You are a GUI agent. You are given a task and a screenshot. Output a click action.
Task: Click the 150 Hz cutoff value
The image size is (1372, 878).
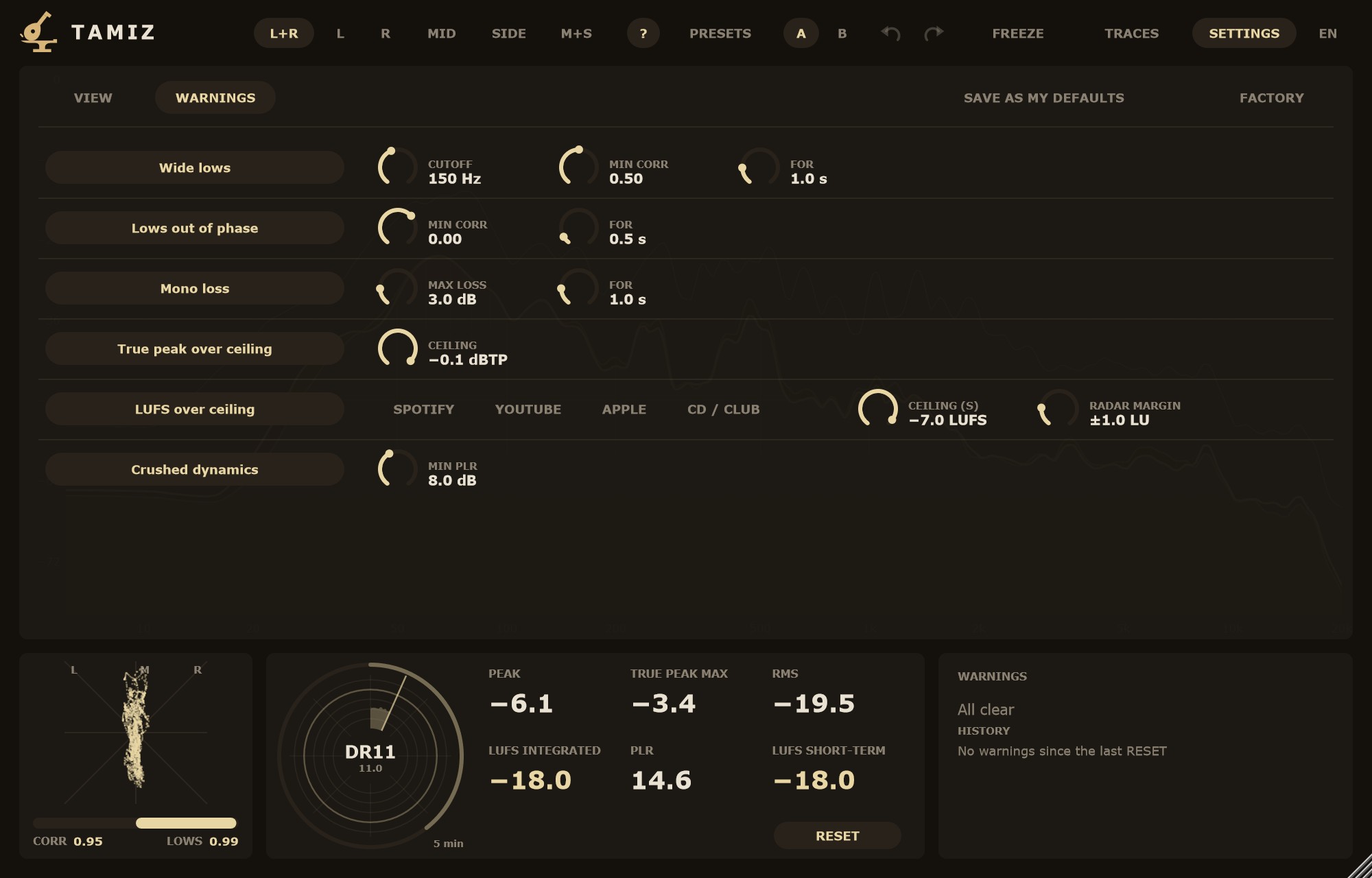[455, 179]
